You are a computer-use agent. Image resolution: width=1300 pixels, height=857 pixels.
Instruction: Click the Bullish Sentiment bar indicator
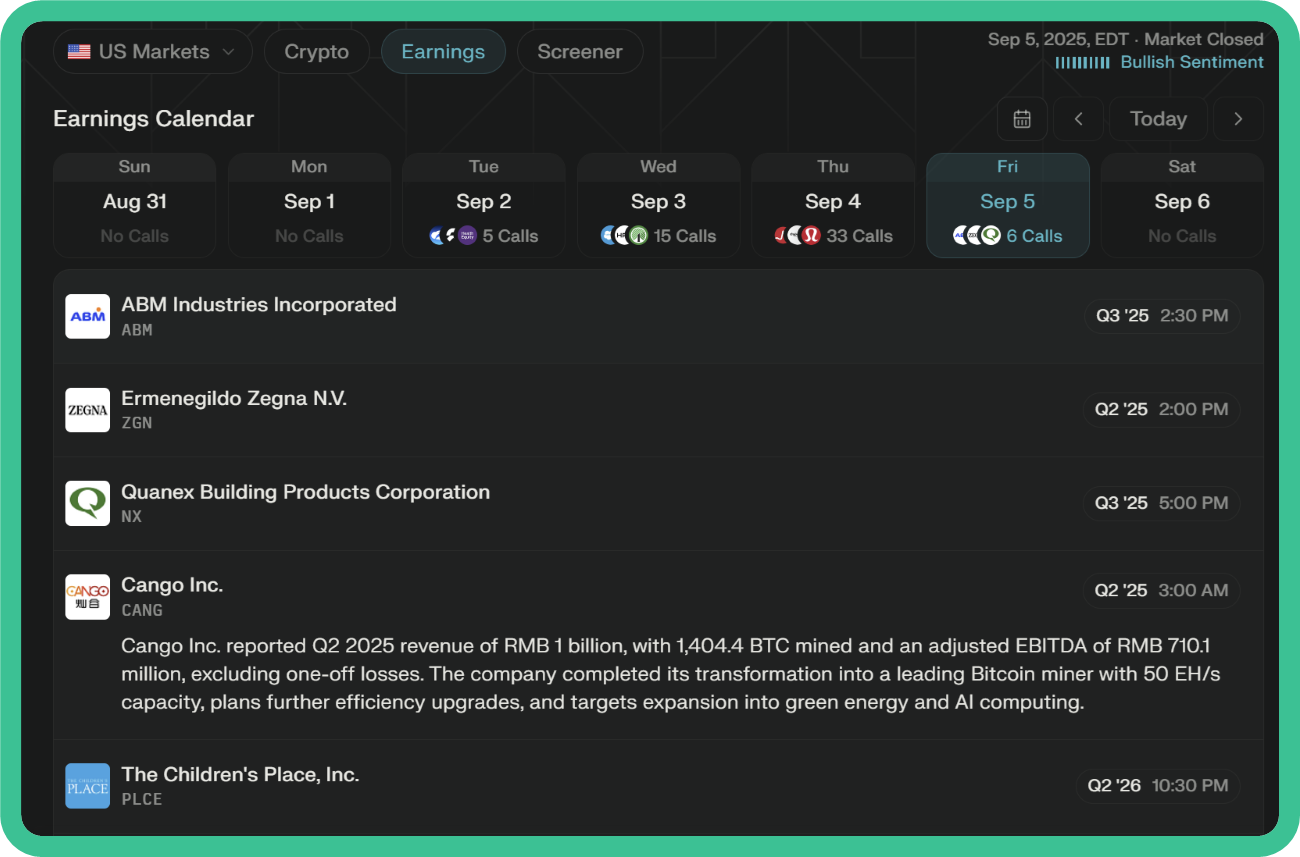pos(1083,62)
